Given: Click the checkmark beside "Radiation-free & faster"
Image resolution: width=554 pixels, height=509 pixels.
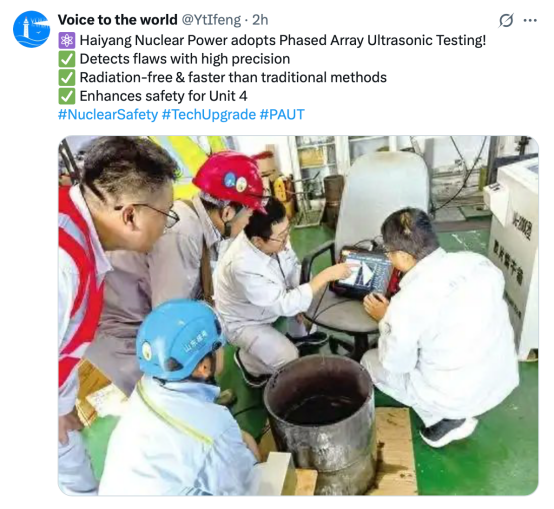Looking at the screenshot, I should click(66, 78).
